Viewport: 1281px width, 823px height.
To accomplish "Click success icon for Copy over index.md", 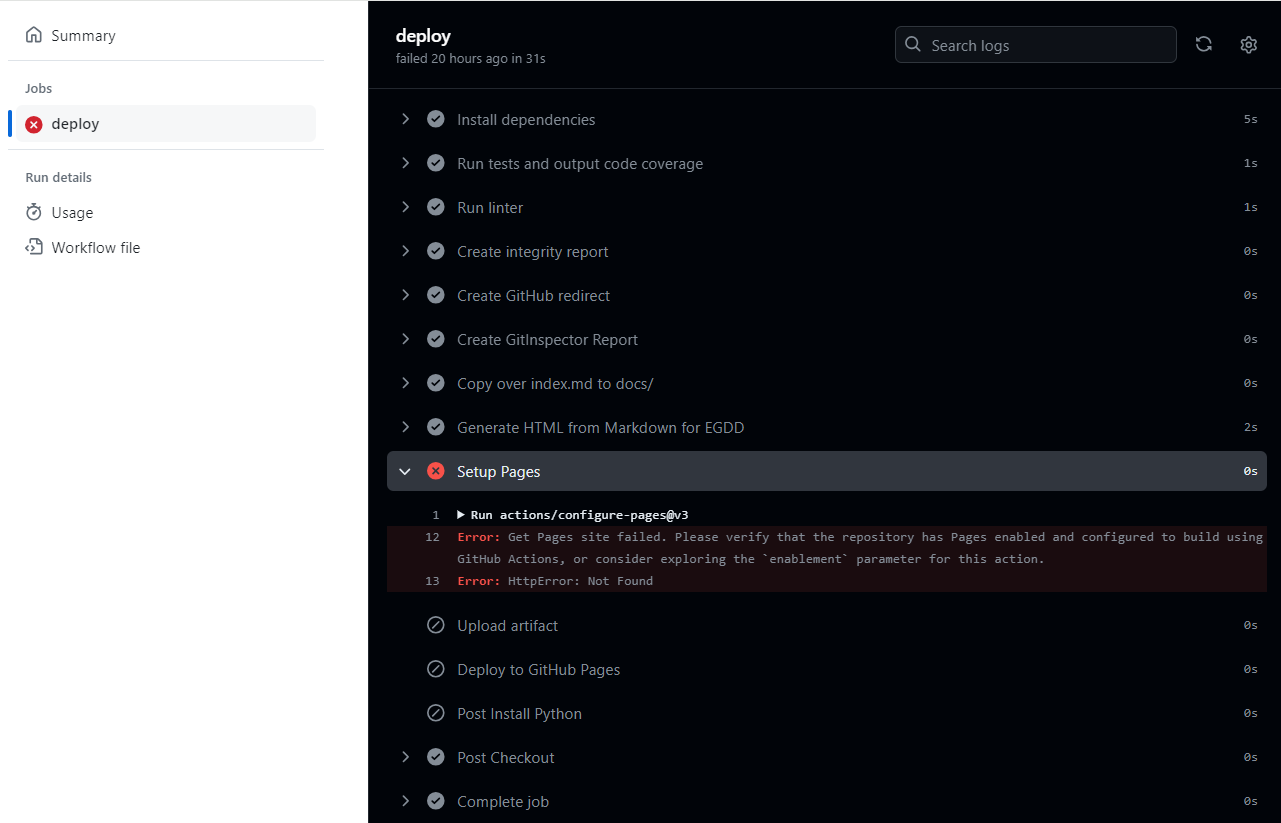I will pyautogui.click(x=436, y=383).
